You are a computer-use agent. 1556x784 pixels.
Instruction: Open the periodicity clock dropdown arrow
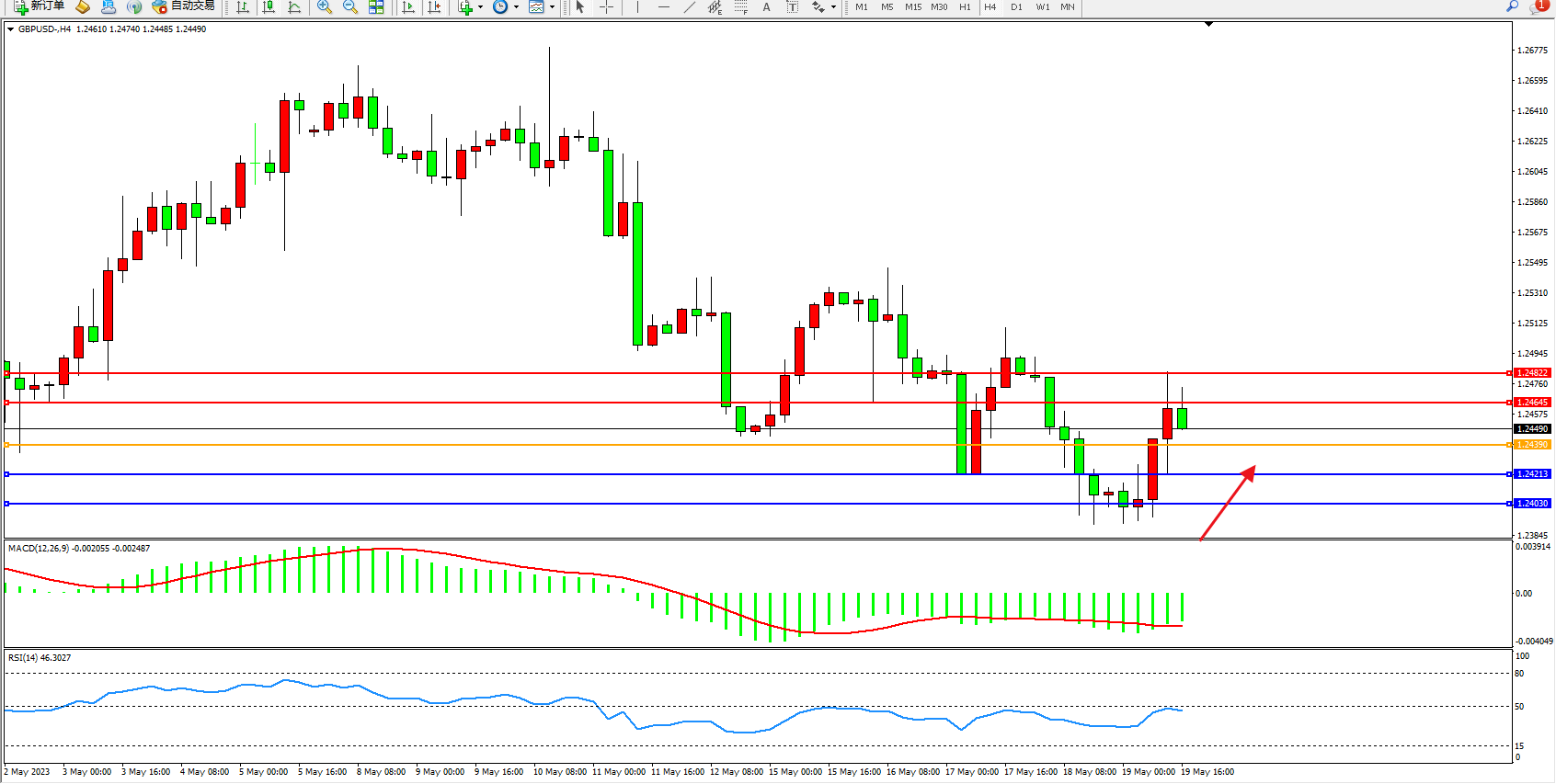click(x=516, y=7)
